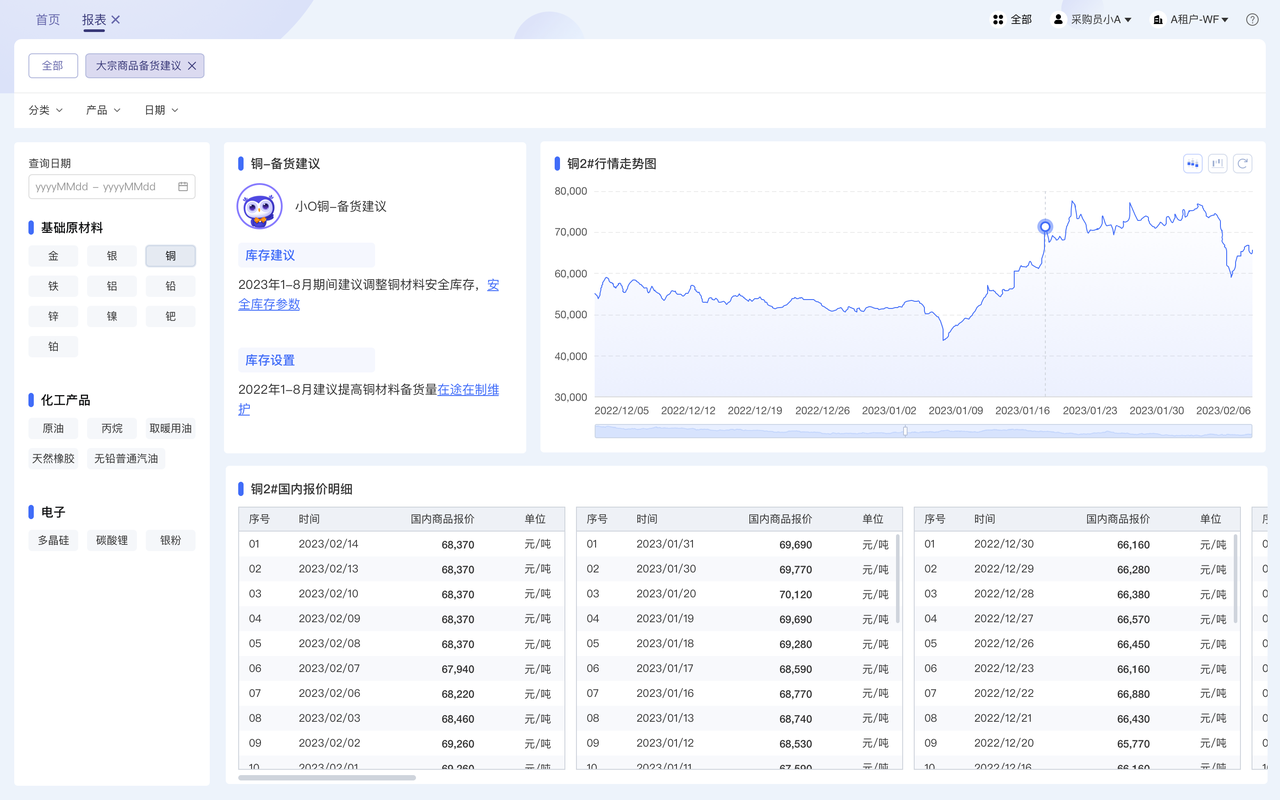Screen dimensions: 1280x800
Task: Select the 取暖用油 chip
Action: 171,428
